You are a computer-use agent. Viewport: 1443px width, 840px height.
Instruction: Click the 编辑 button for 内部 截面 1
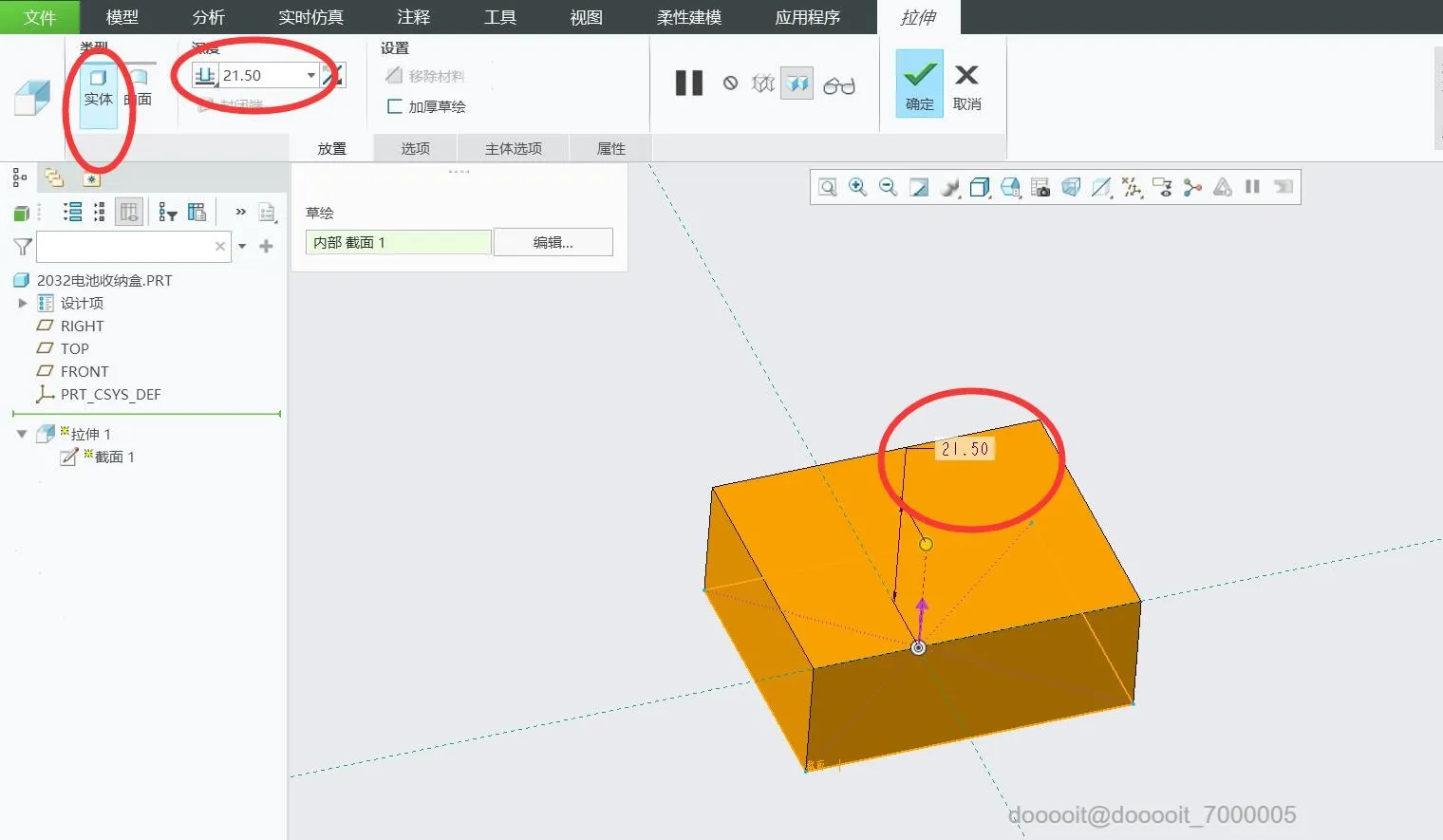[x=553, y=242]
